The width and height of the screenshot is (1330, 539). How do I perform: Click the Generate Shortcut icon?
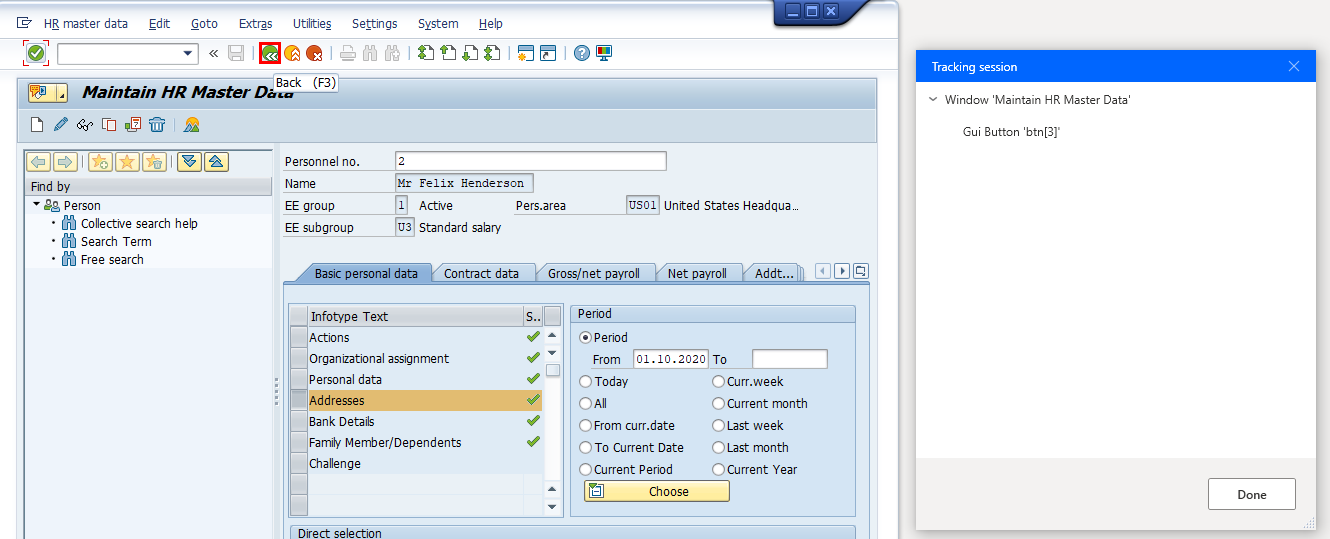pyautogui.click(x=548, y=53)
